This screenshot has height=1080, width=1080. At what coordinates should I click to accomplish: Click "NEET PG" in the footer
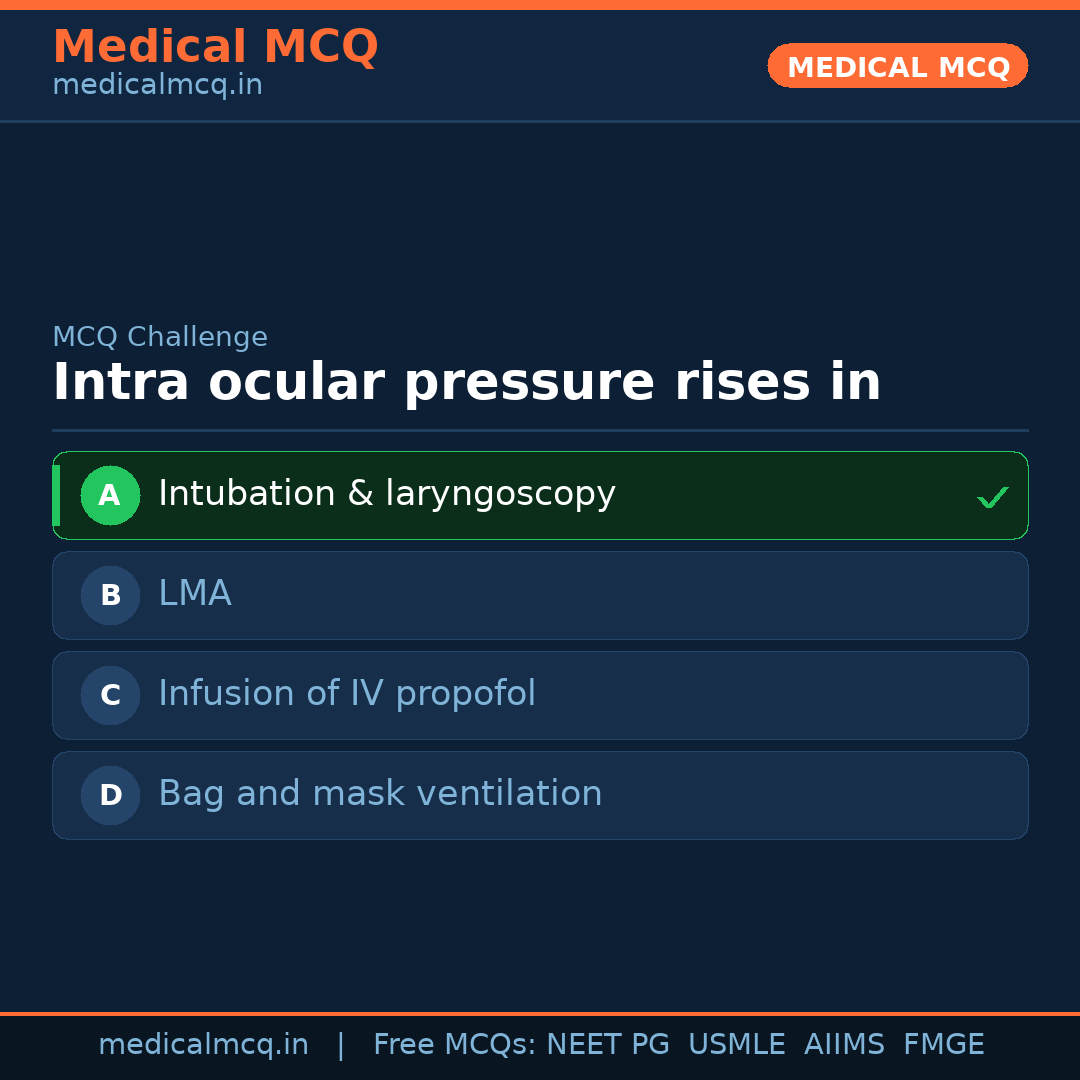[x=608, y=1045]
